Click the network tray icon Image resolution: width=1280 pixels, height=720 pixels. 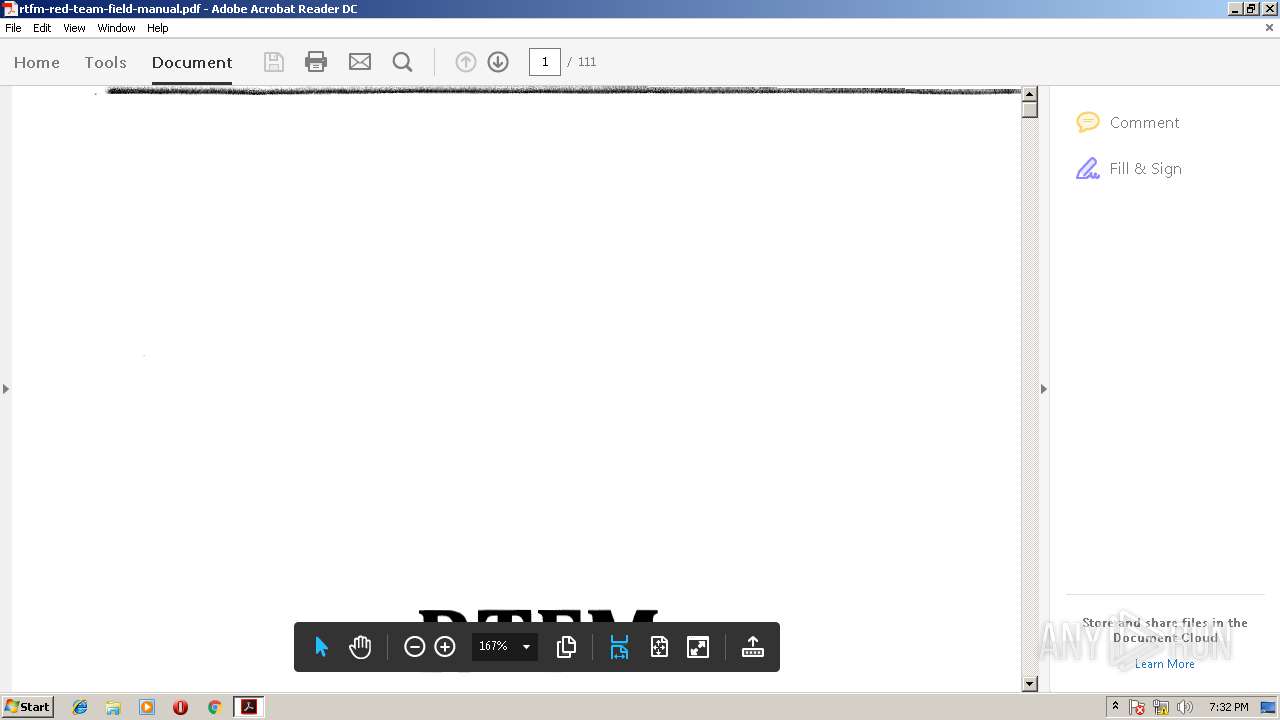tap(1161, 707)
